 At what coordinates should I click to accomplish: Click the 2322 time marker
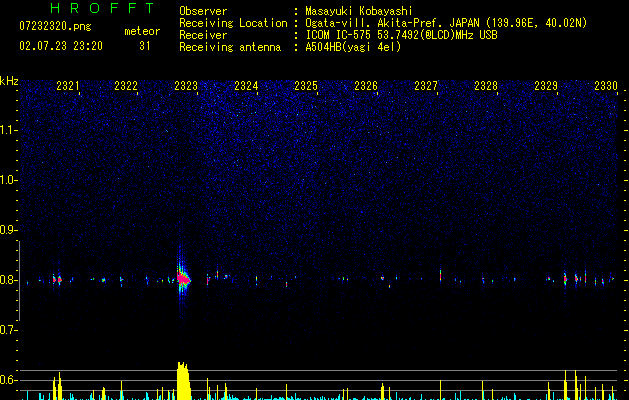pos(126,86)
